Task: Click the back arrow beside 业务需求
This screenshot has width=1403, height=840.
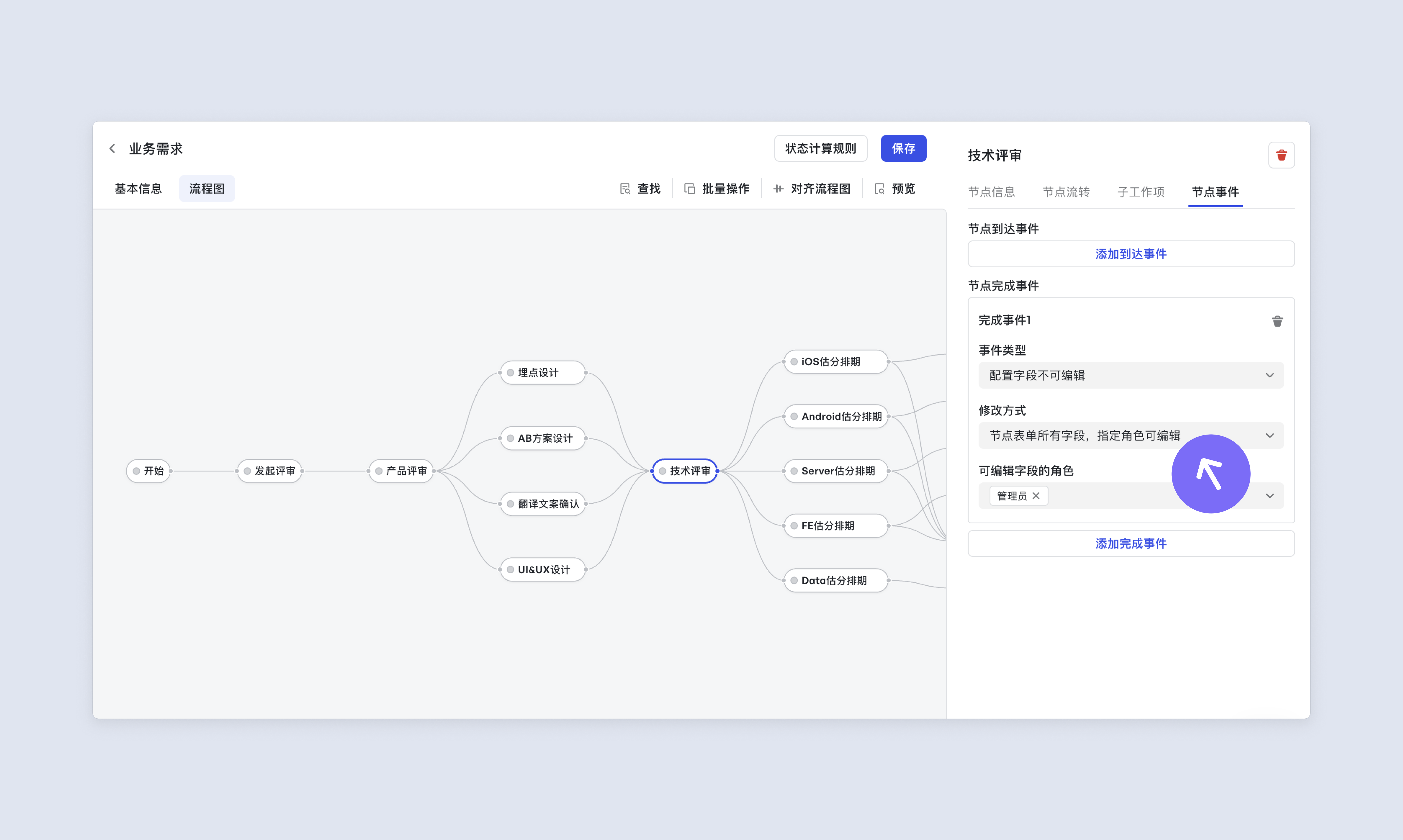Action: pos(112,148)
